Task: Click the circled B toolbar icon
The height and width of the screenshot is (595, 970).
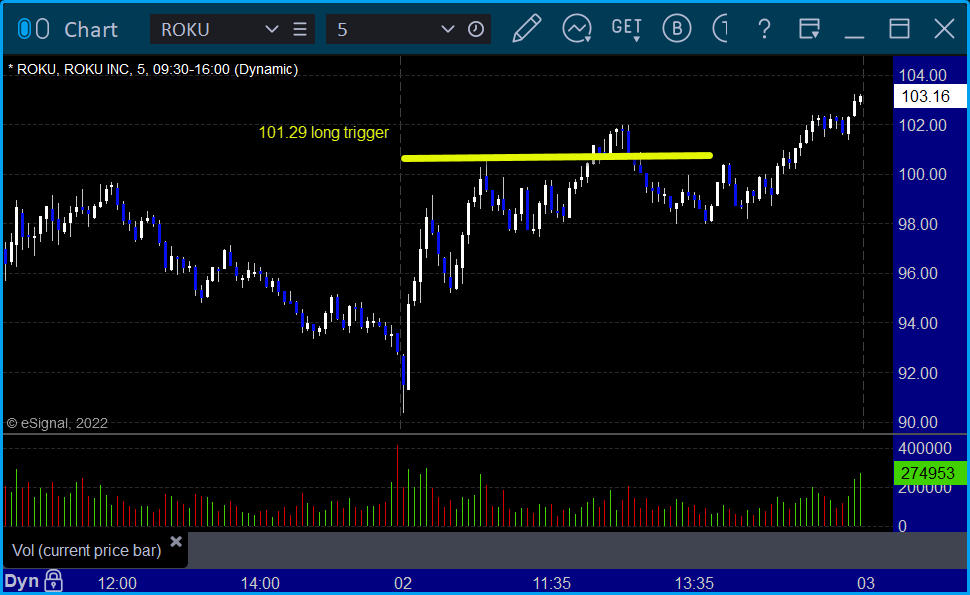Action: click(x=677, y=28)
